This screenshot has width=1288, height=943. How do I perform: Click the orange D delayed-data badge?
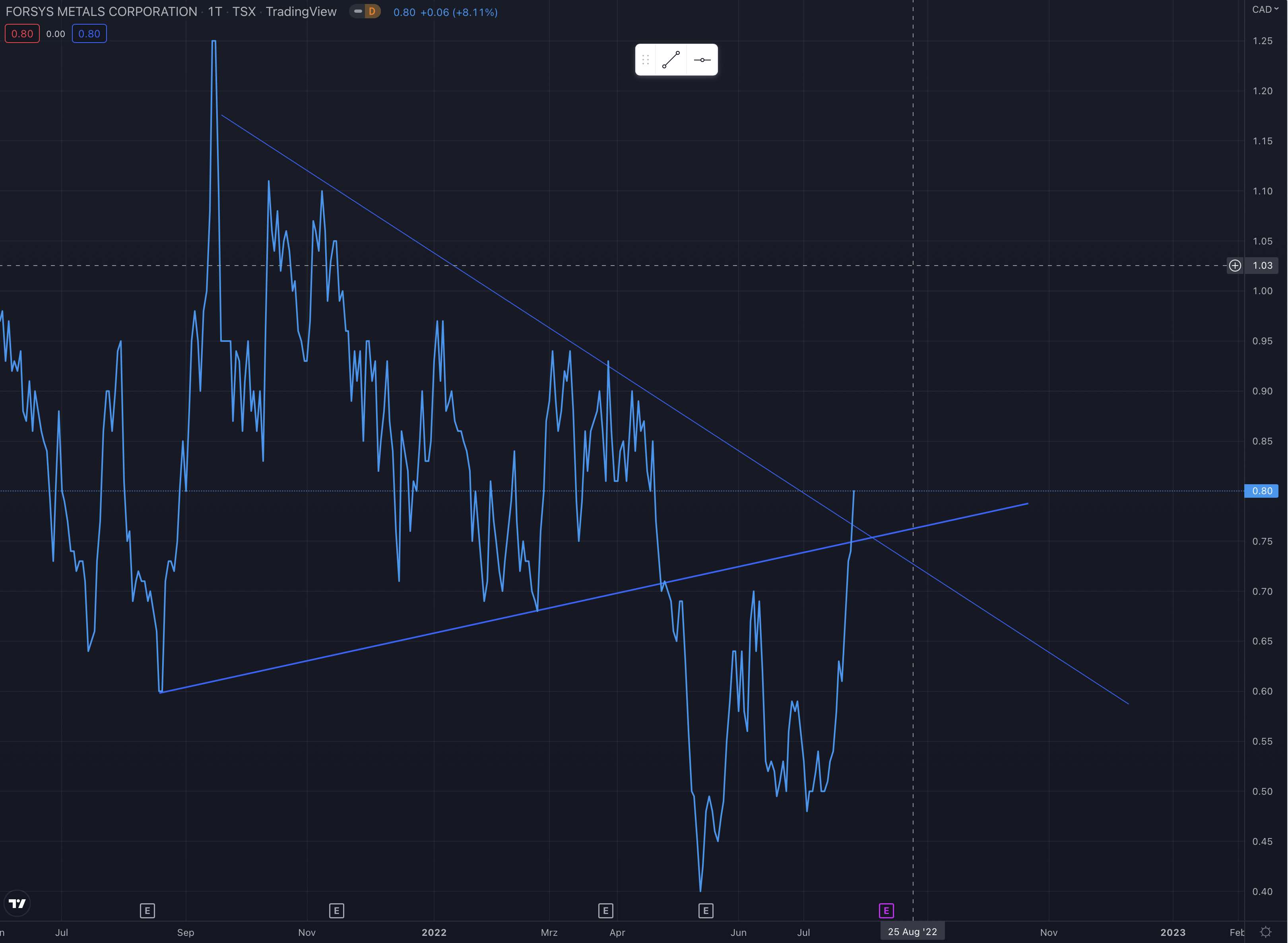coord(372,12)
